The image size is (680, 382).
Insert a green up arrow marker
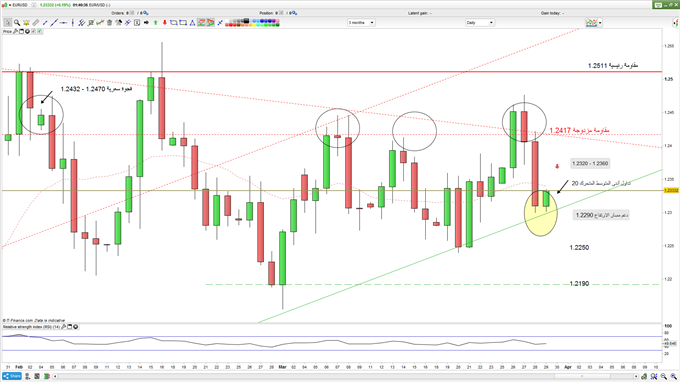[x=156, y=23]
